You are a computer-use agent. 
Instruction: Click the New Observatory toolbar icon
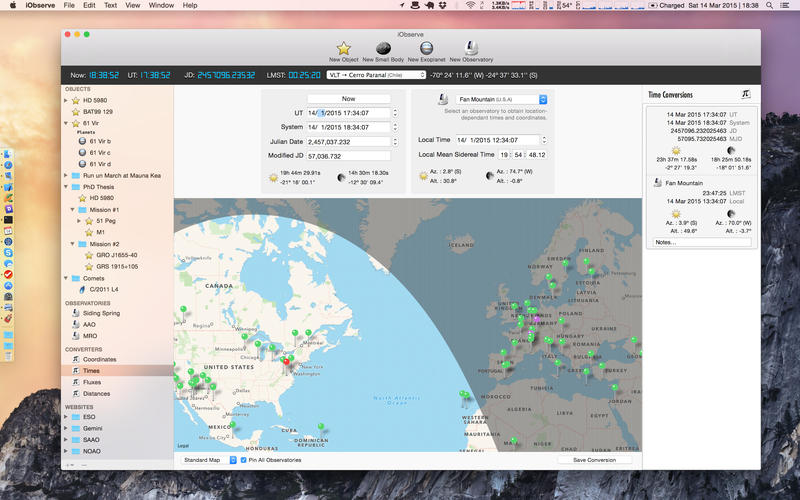pos(471,48)
